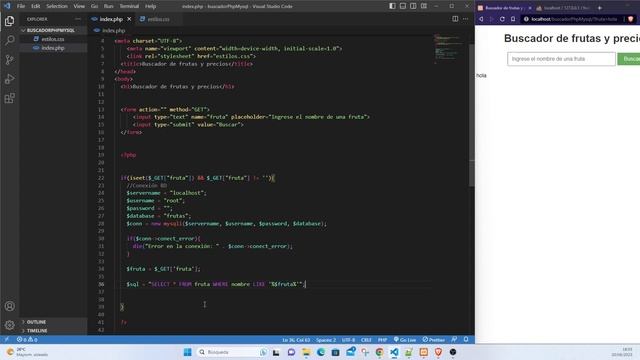640x360 pixels.
Task: Open estilos.css in the Explorer tree
Action: pyautogui.click(x=53, y=39)
